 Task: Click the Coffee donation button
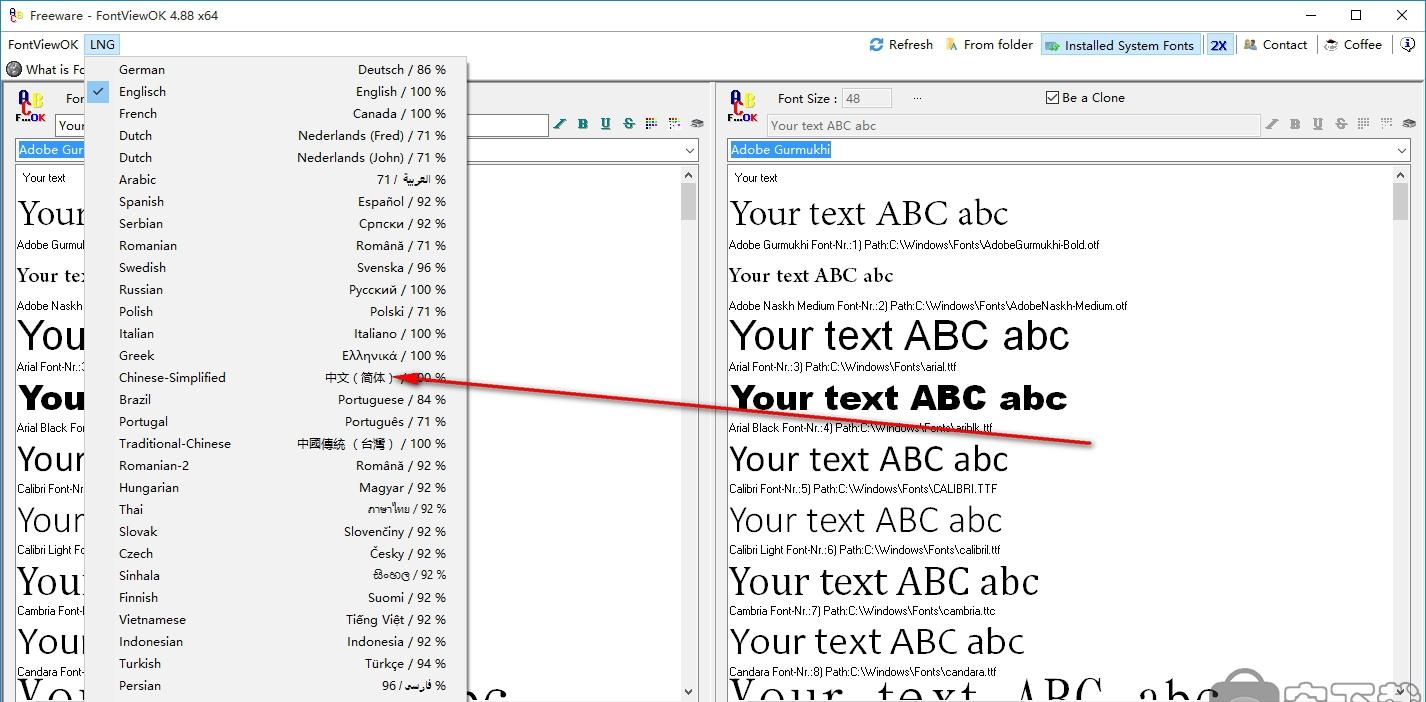(x=1352, y=45)
